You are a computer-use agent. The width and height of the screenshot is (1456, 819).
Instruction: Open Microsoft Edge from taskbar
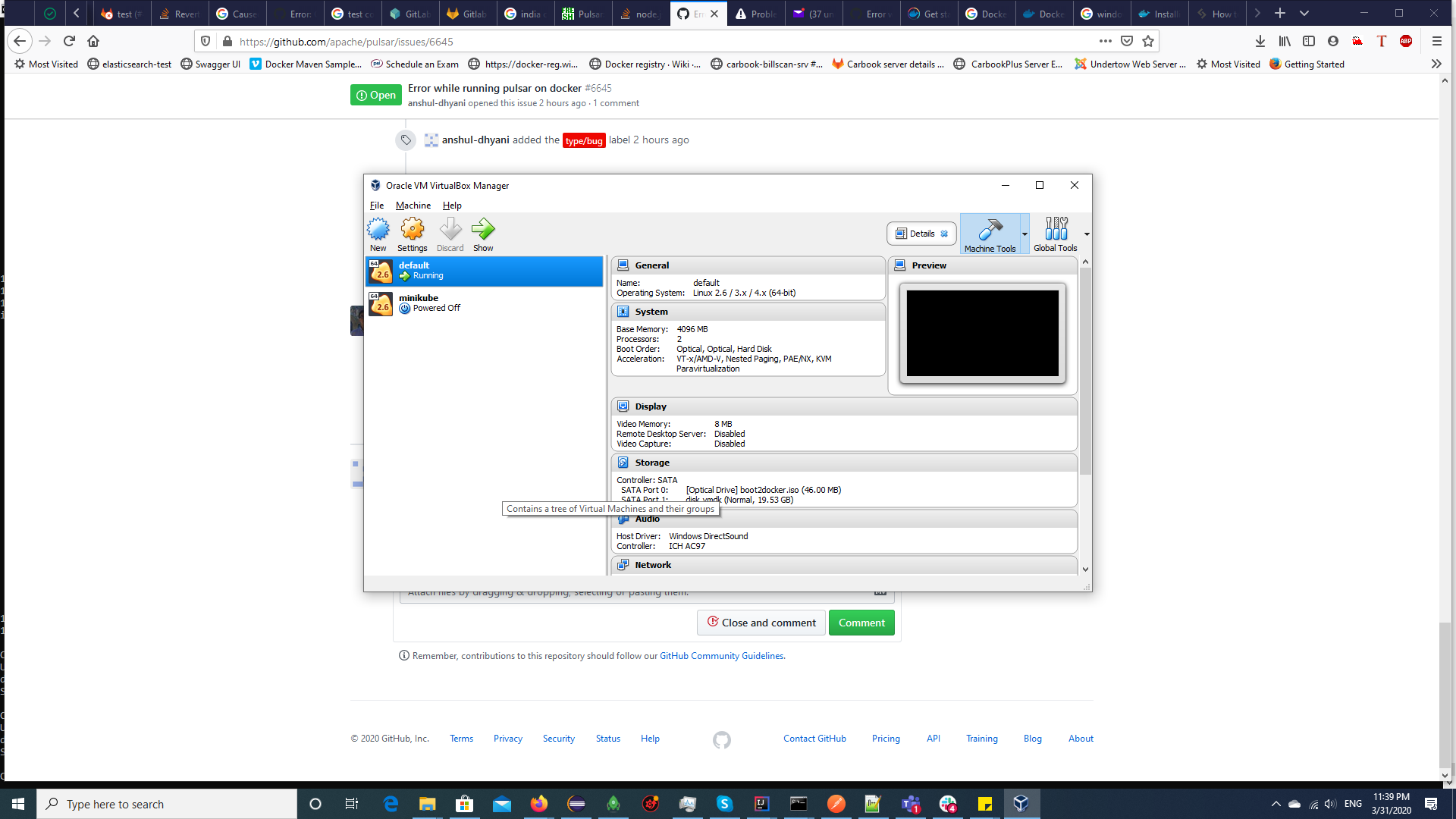pos(391,804)
